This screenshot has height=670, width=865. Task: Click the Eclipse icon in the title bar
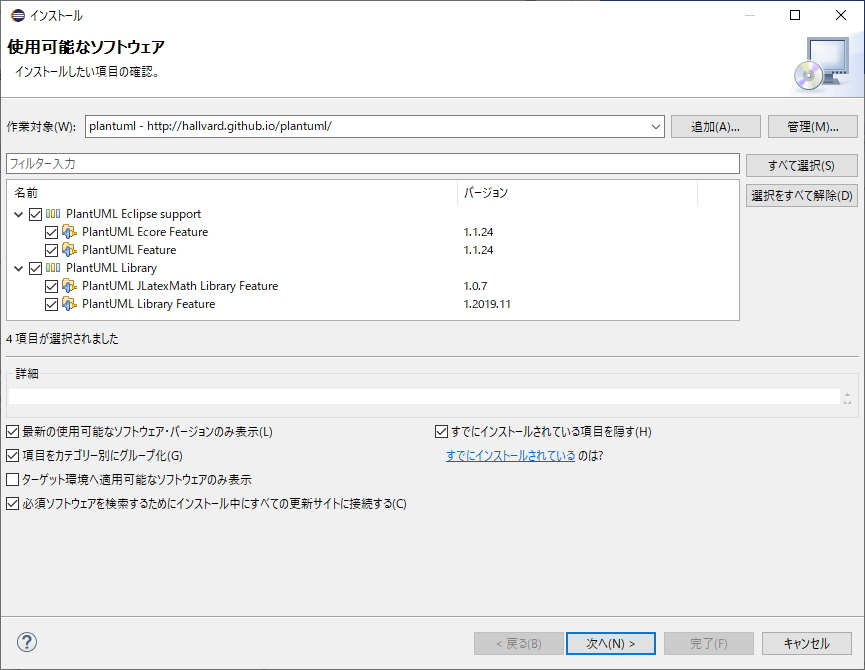(x=16, y=16)
